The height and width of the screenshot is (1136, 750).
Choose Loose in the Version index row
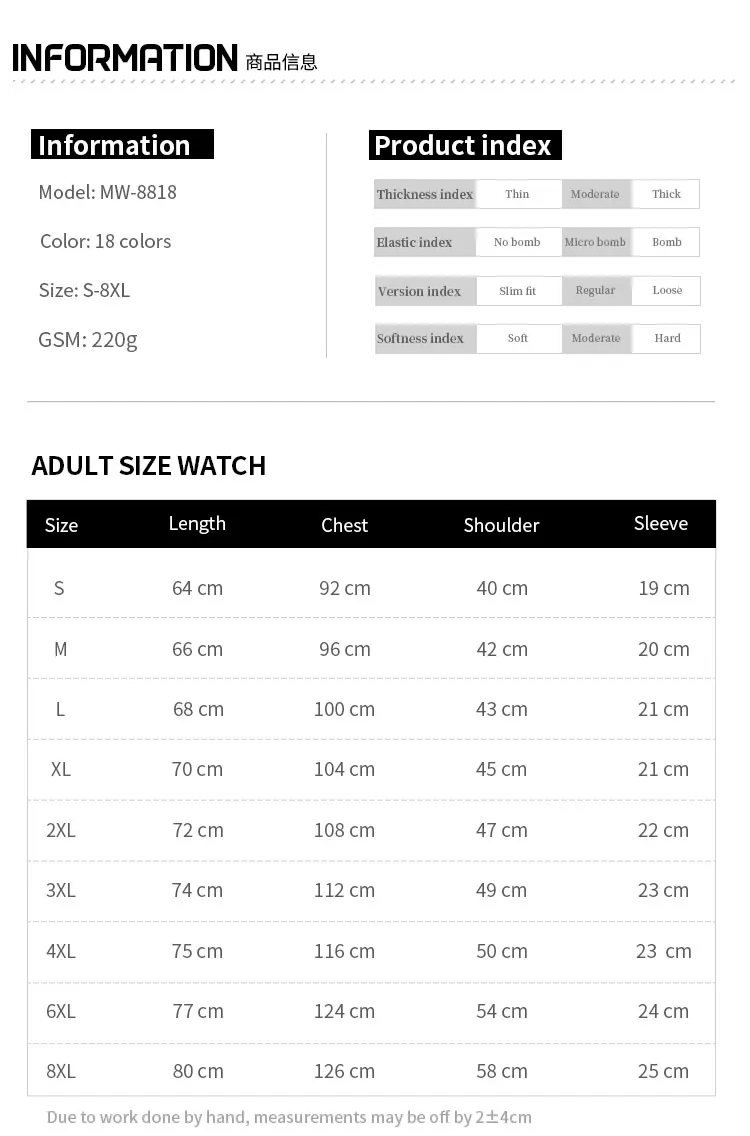[x=667, y=291]
